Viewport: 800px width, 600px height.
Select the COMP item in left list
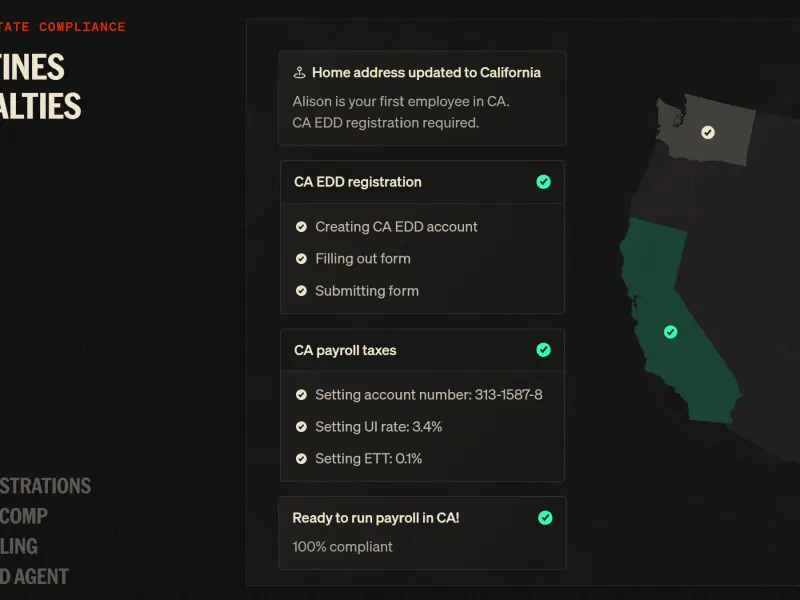23,516
